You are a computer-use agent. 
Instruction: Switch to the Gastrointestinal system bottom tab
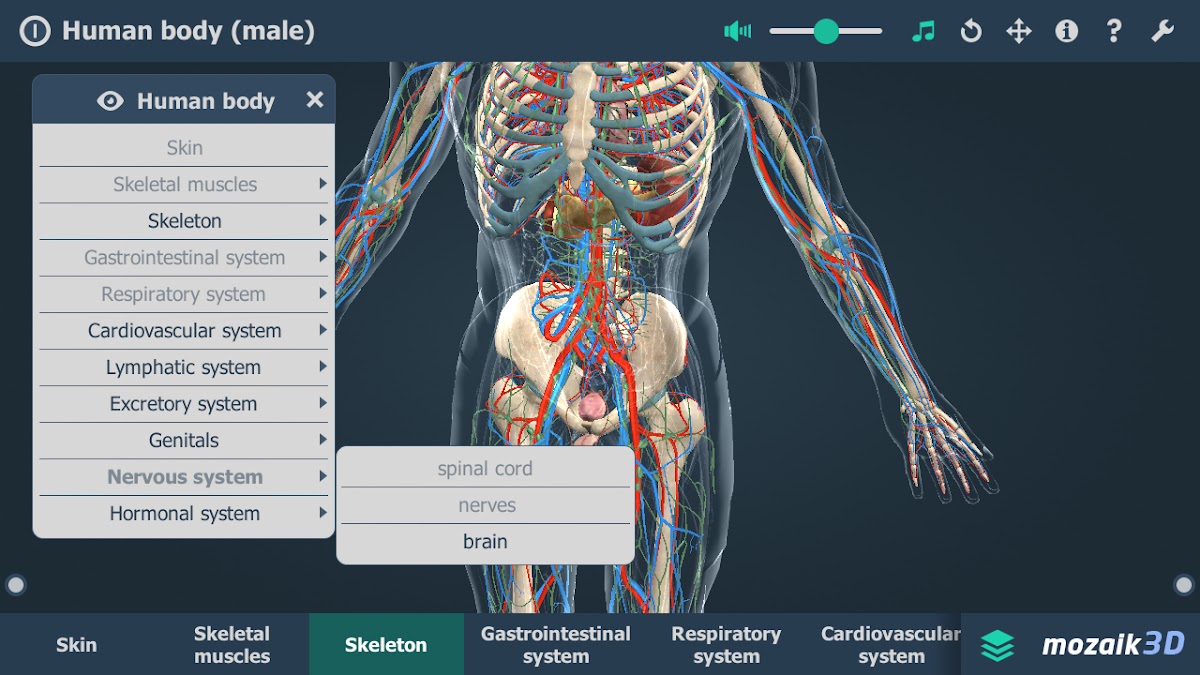(x=555, y=645)
